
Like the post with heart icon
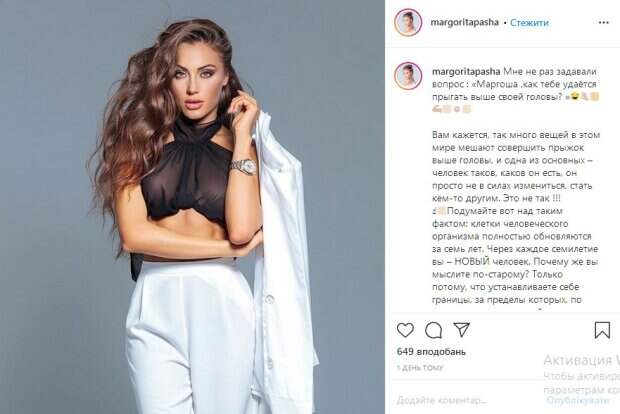[405, 330]
